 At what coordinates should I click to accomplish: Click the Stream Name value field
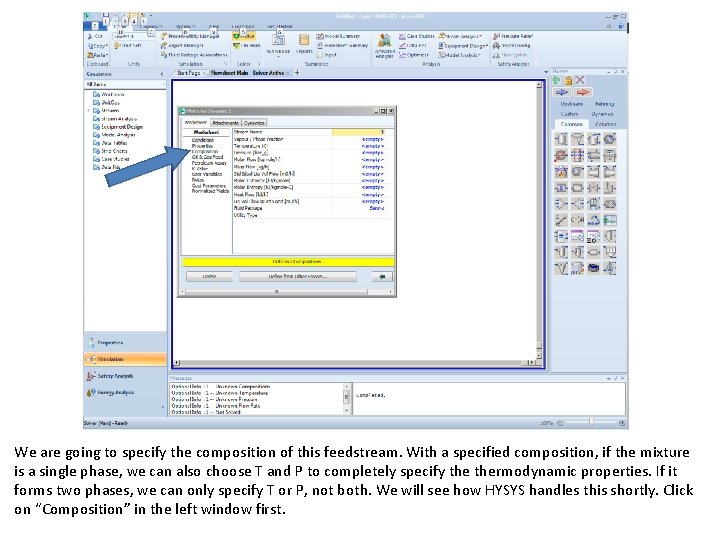pyautogui.click(x=358, y=132)
